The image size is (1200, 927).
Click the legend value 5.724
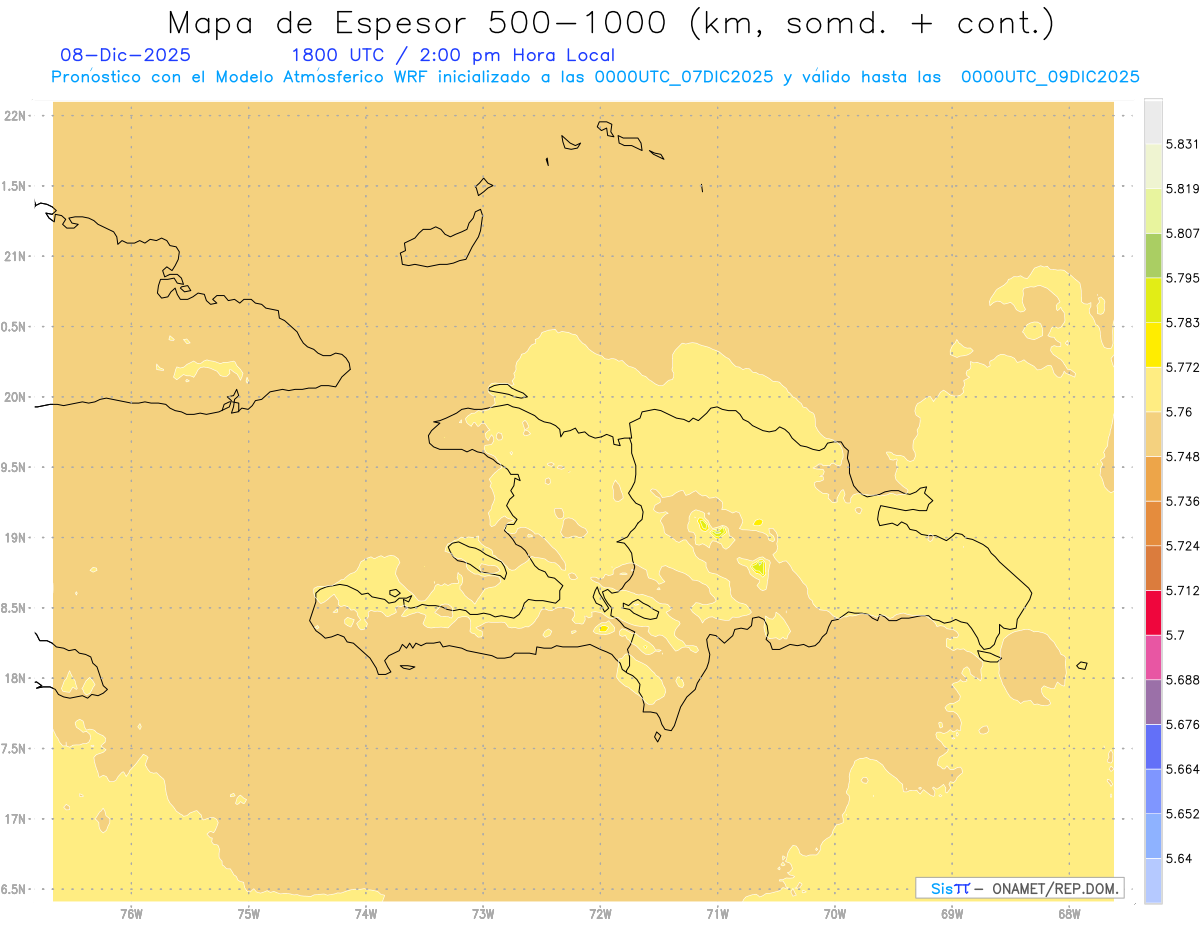(x=1183, y=546)
